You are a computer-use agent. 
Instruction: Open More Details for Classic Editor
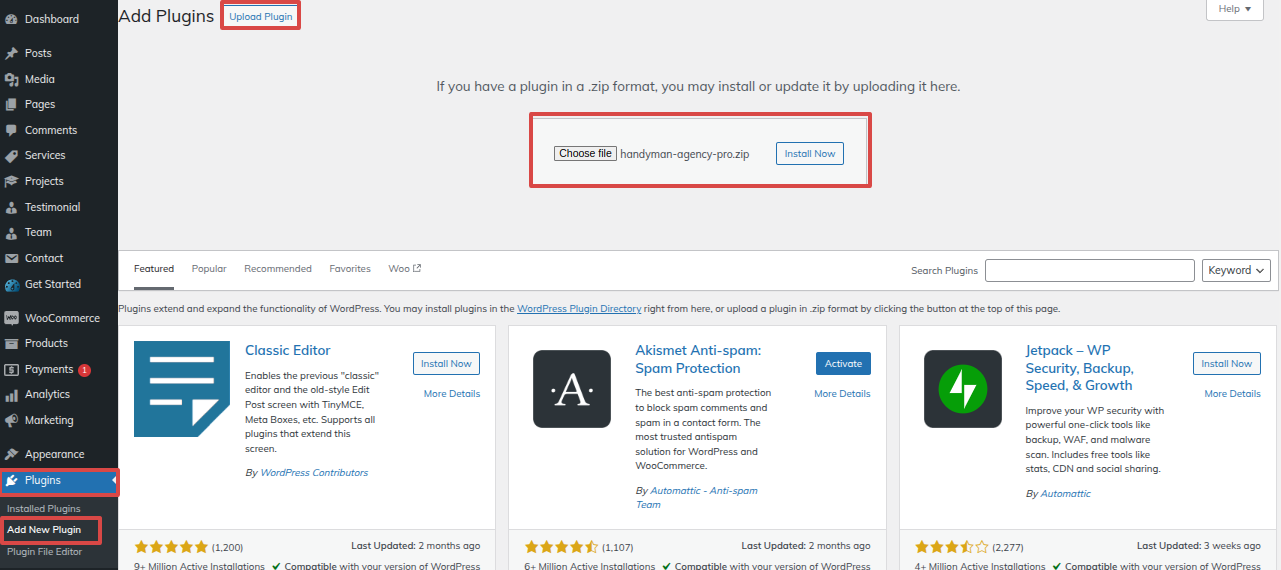(x=452, y=394)
